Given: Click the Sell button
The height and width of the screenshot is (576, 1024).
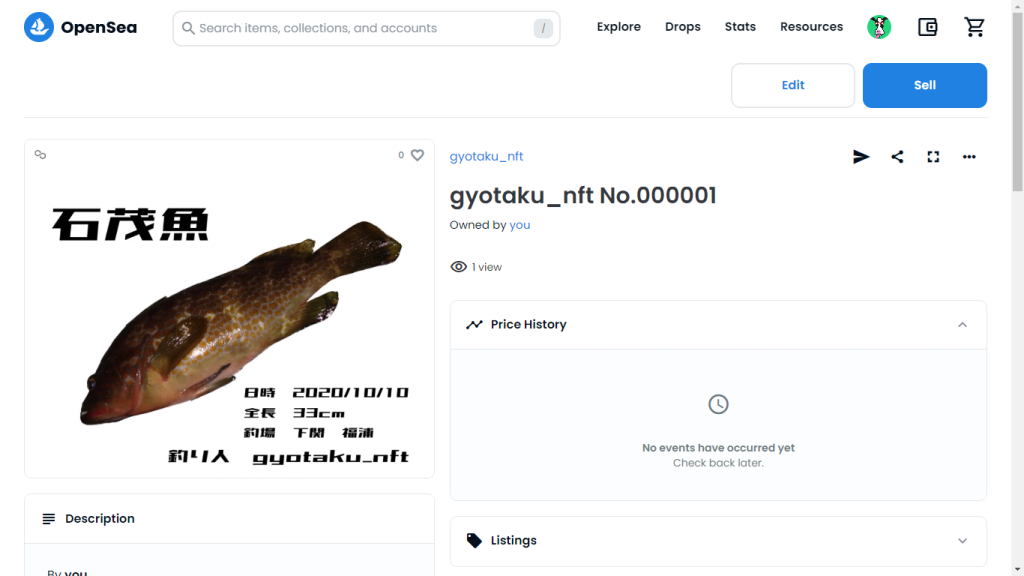Looking at the screenshot, I should pos(925,86).
